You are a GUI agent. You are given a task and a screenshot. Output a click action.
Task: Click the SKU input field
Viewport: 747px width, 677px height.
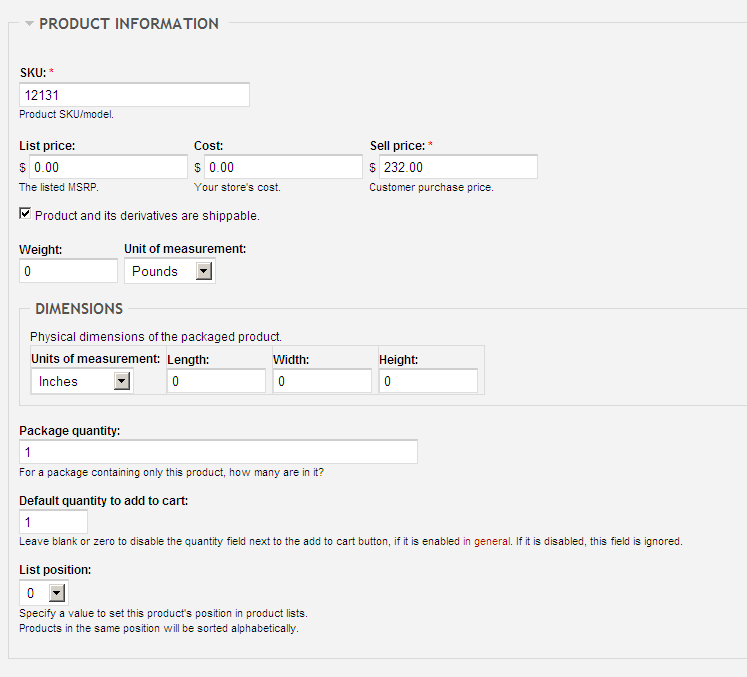point(134,95)
